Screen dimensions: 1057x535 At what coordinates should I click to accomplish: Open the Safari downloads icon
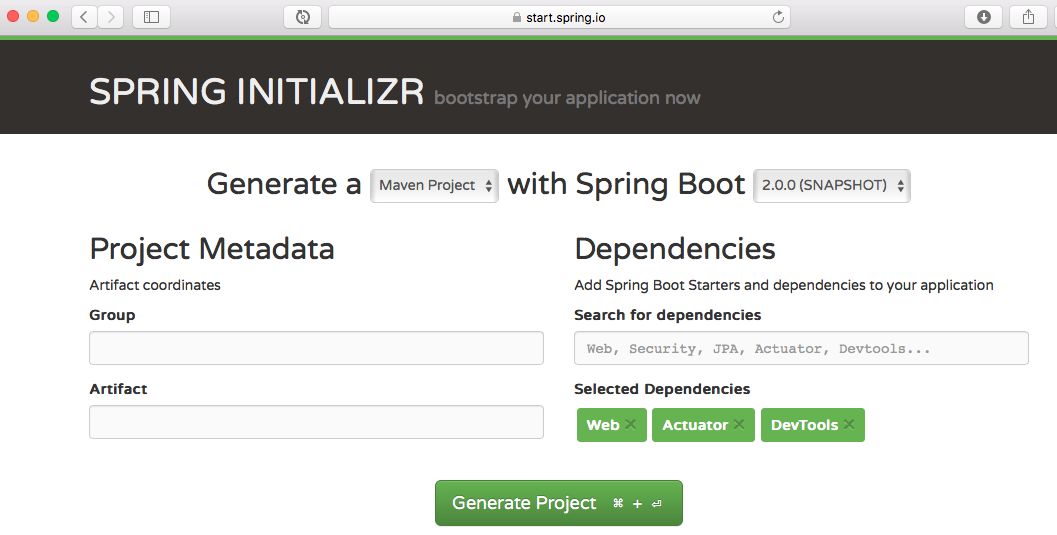(x=983, y=17)
